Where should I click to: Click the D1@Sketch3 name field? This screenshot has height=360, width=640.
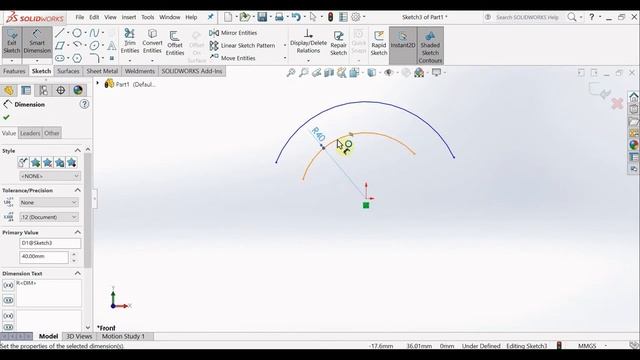point(50,243)
